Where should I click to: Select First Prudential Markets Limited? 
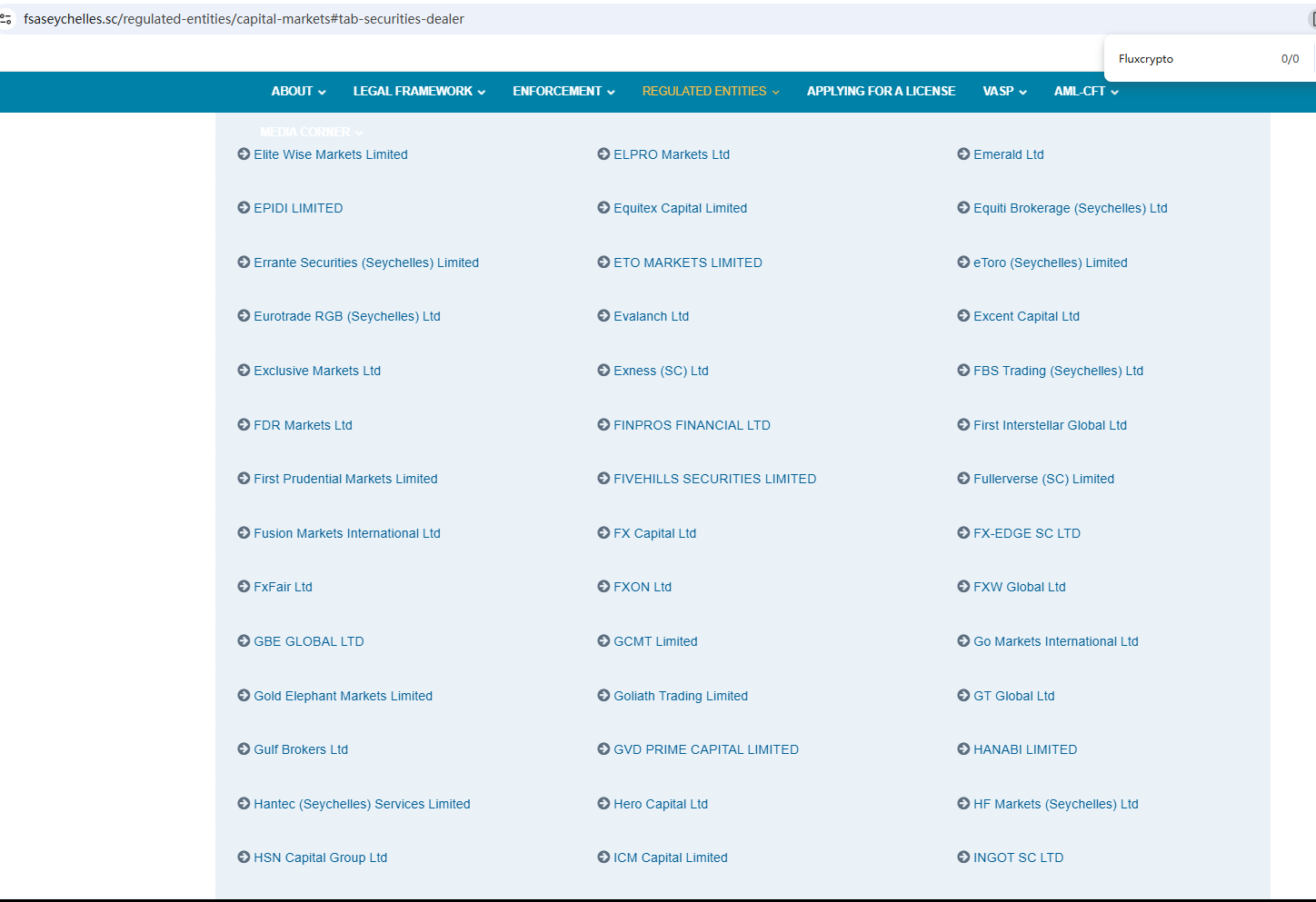(x=345, y=479)
